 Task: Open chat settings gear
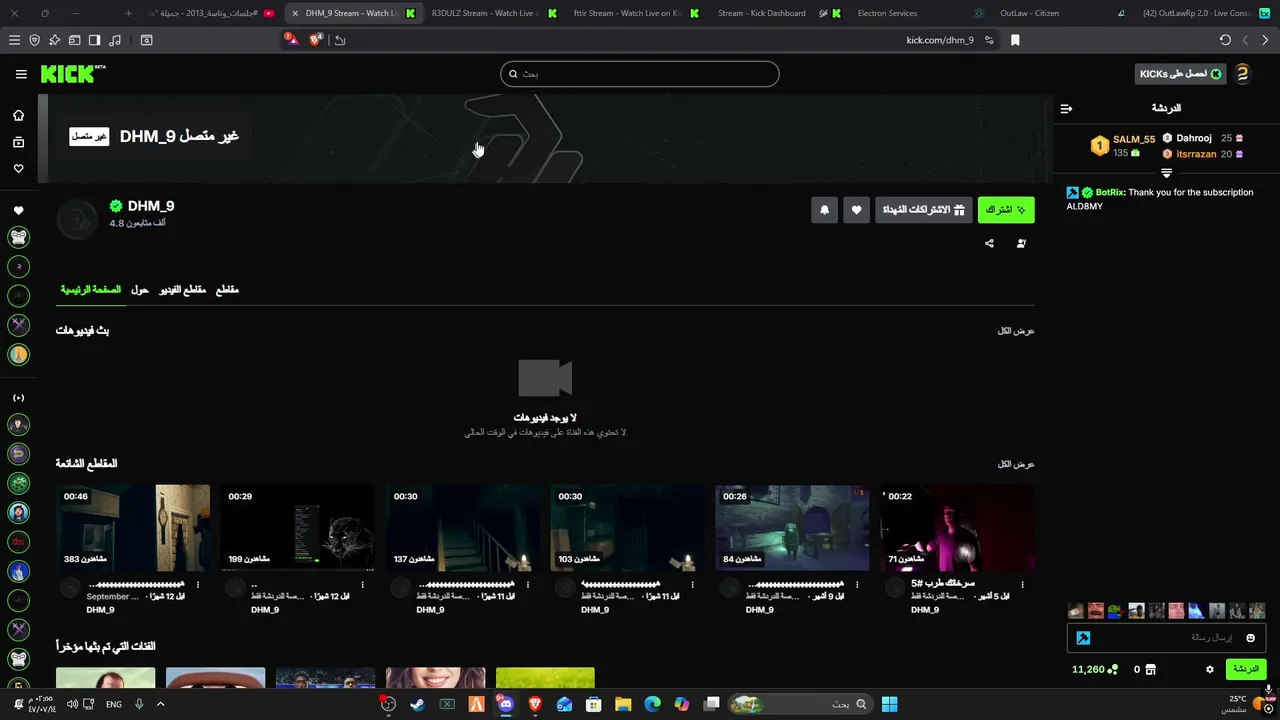pos(1209,669)
